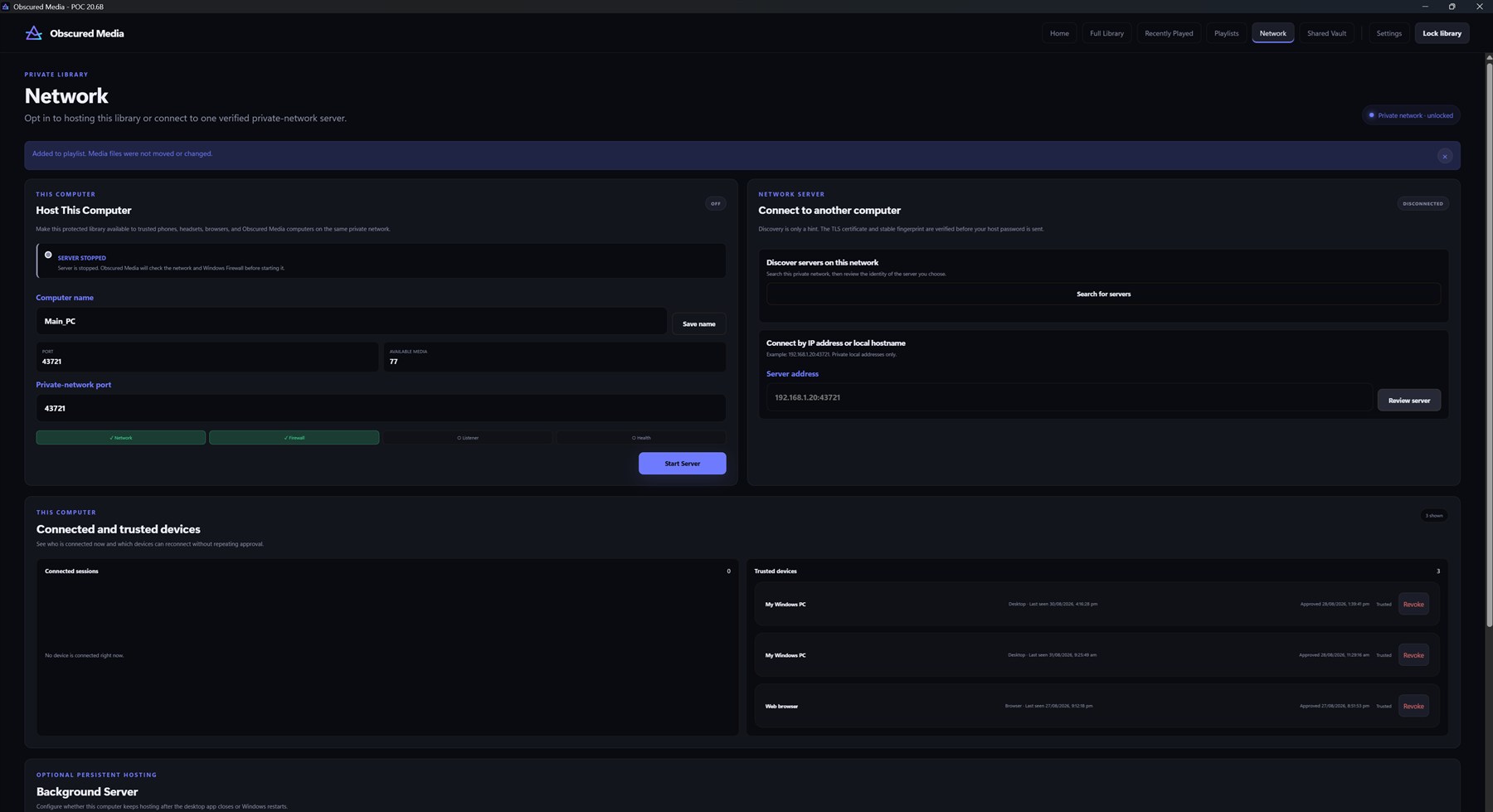Screen dimensions: 1493x812
Task: Click the Health status chip
Action: point(640,437)
